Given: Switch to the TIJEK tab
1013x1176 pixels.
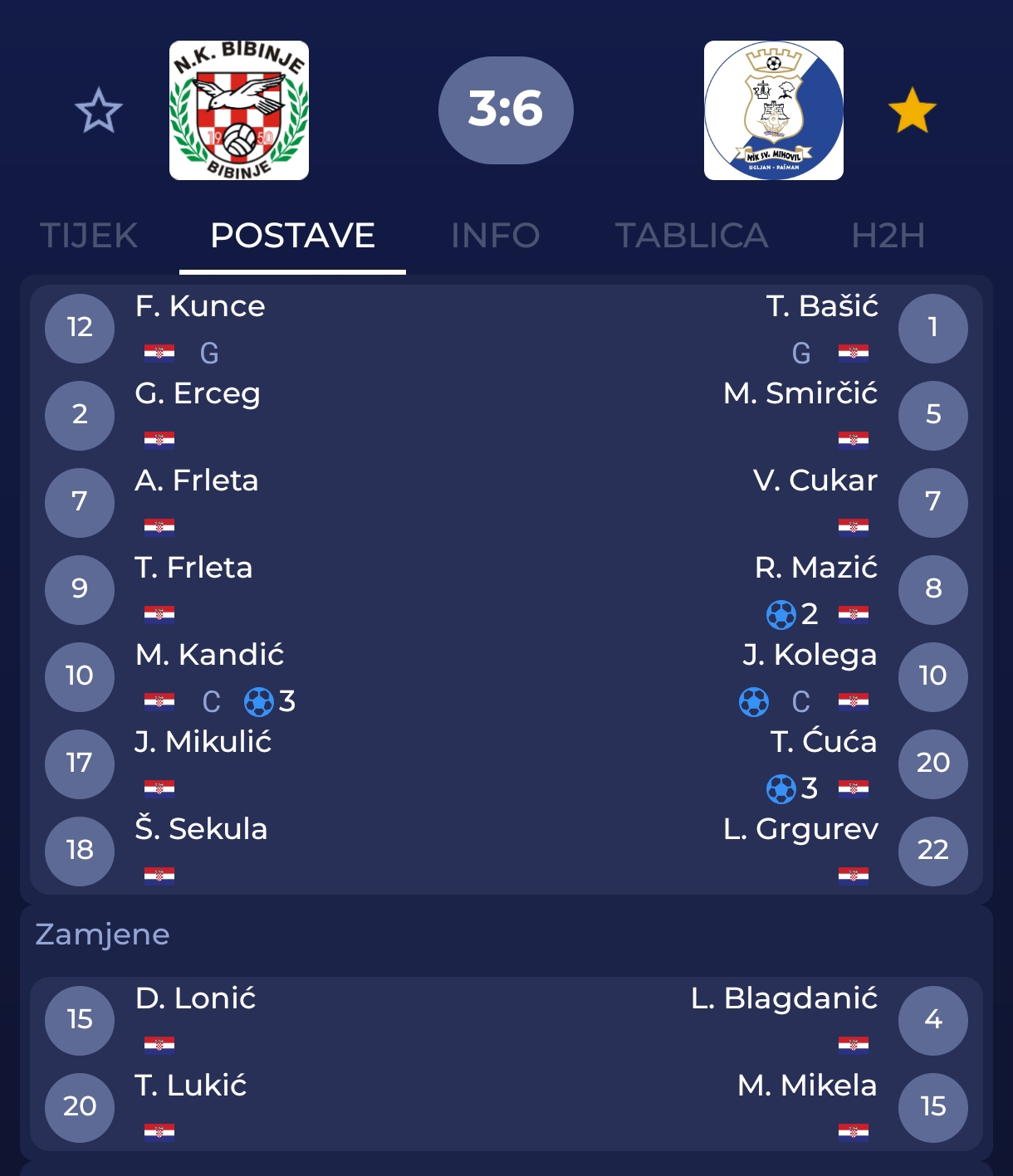Looking at the screenshot, I should 89,236.
